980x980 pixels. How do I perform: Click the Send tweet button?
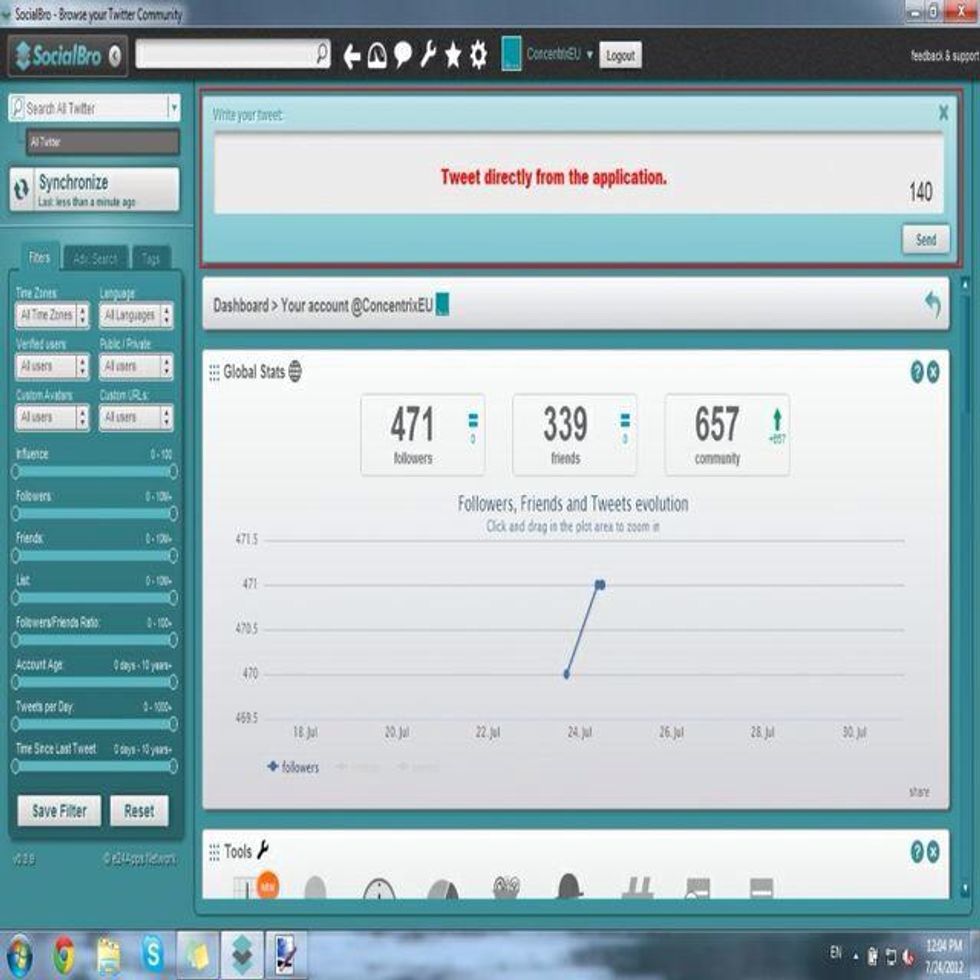click(x=926, y=240)
